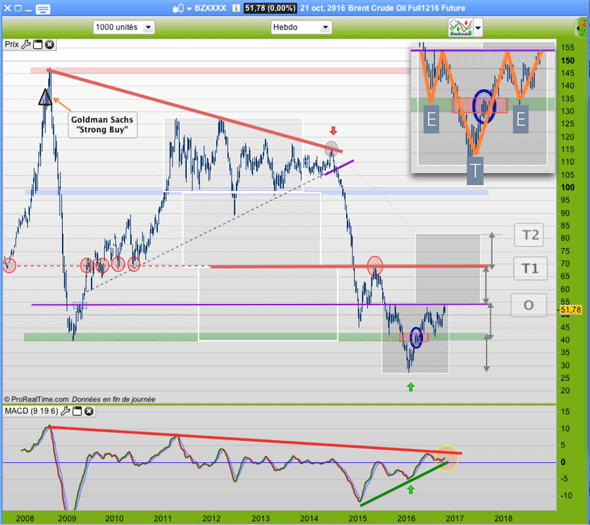The height and width of the screenshot is (525, 590).
Task: Open the side panel tab at right edge
Action: pos(584,28)
